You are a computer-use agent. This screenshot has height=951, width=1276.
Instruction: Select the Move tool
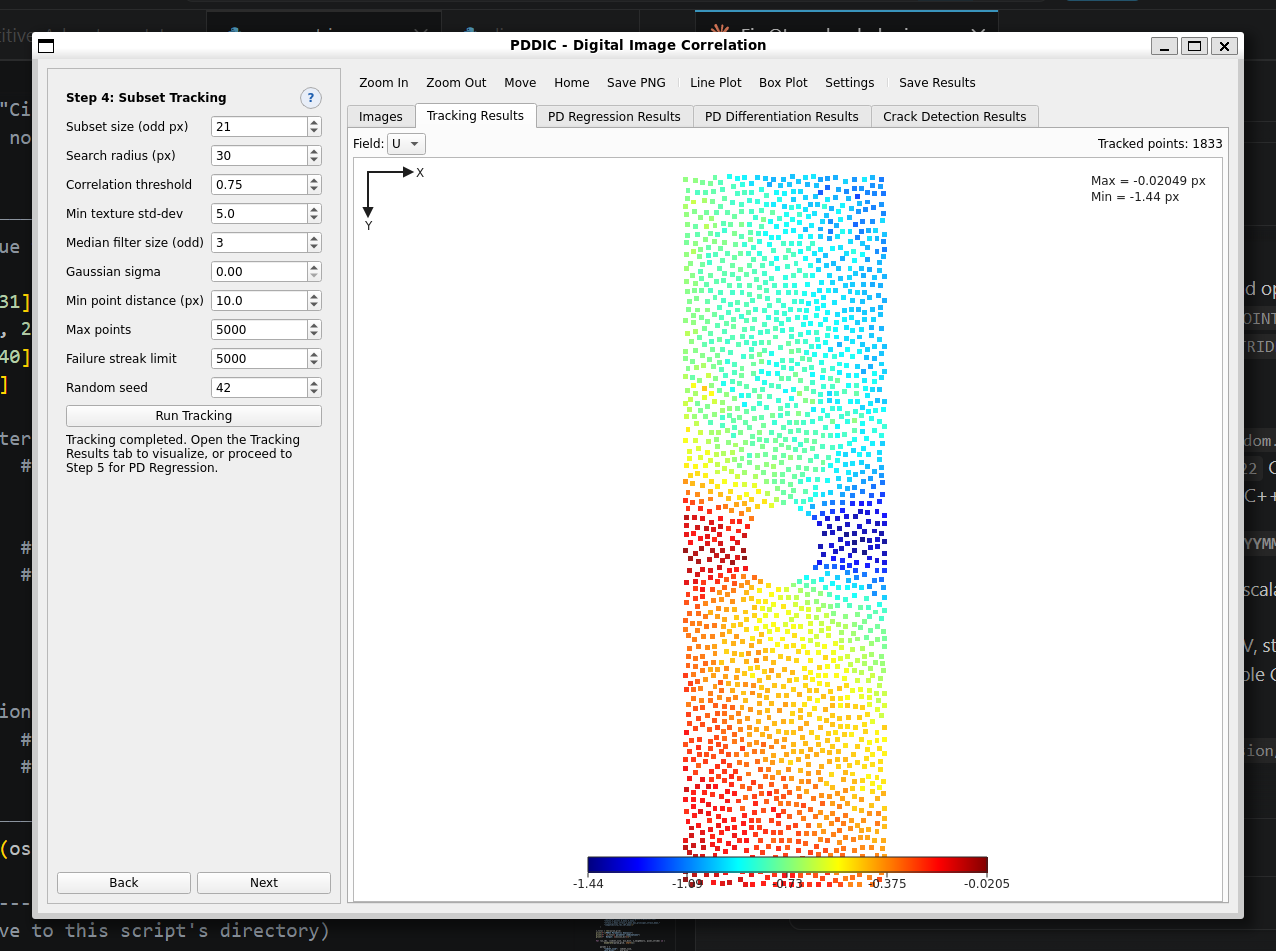pyautogui.click(x=520, y=83)
